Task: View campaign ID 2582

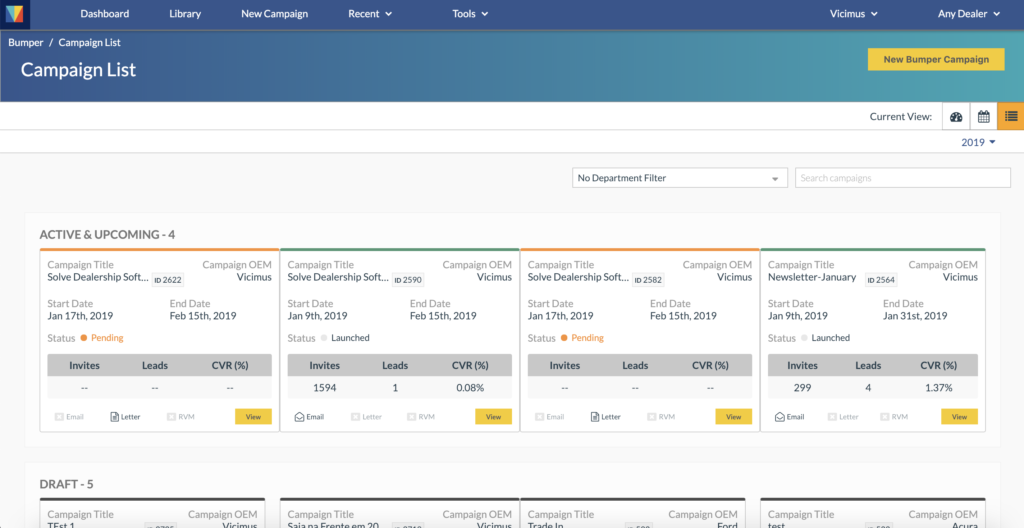Action: pyautogui.click(x=733, y=417)
